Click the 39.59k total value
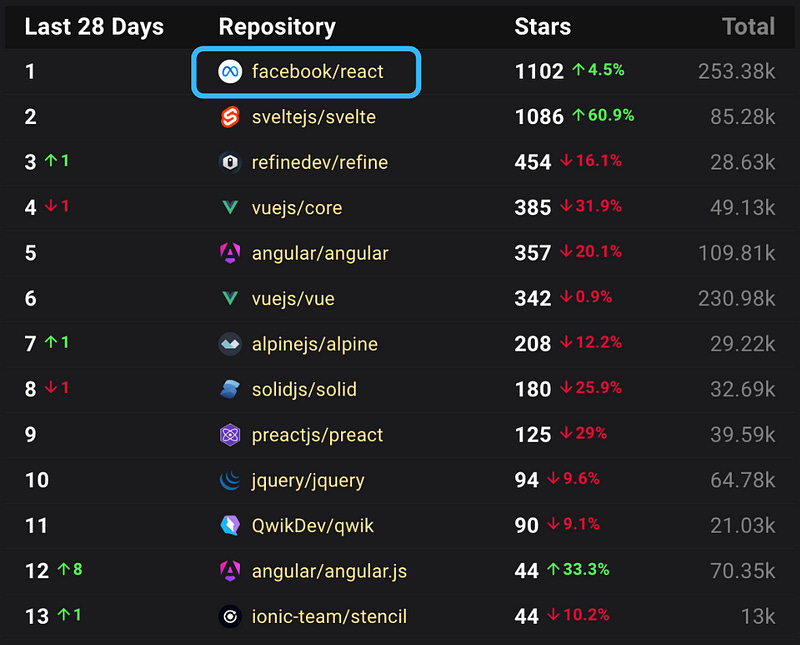This screenshot has width=800, height=645. pos(742,435)
